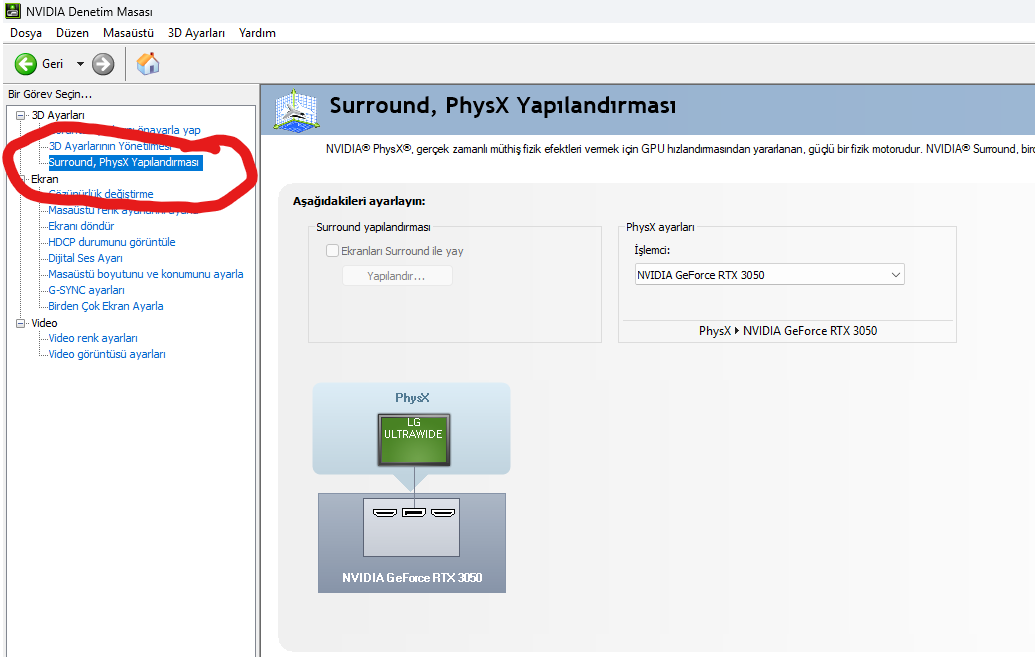This screenshot has height=657, width=1035.
Task: Open the Masaüstü menu
Action: tap(128, 33)
